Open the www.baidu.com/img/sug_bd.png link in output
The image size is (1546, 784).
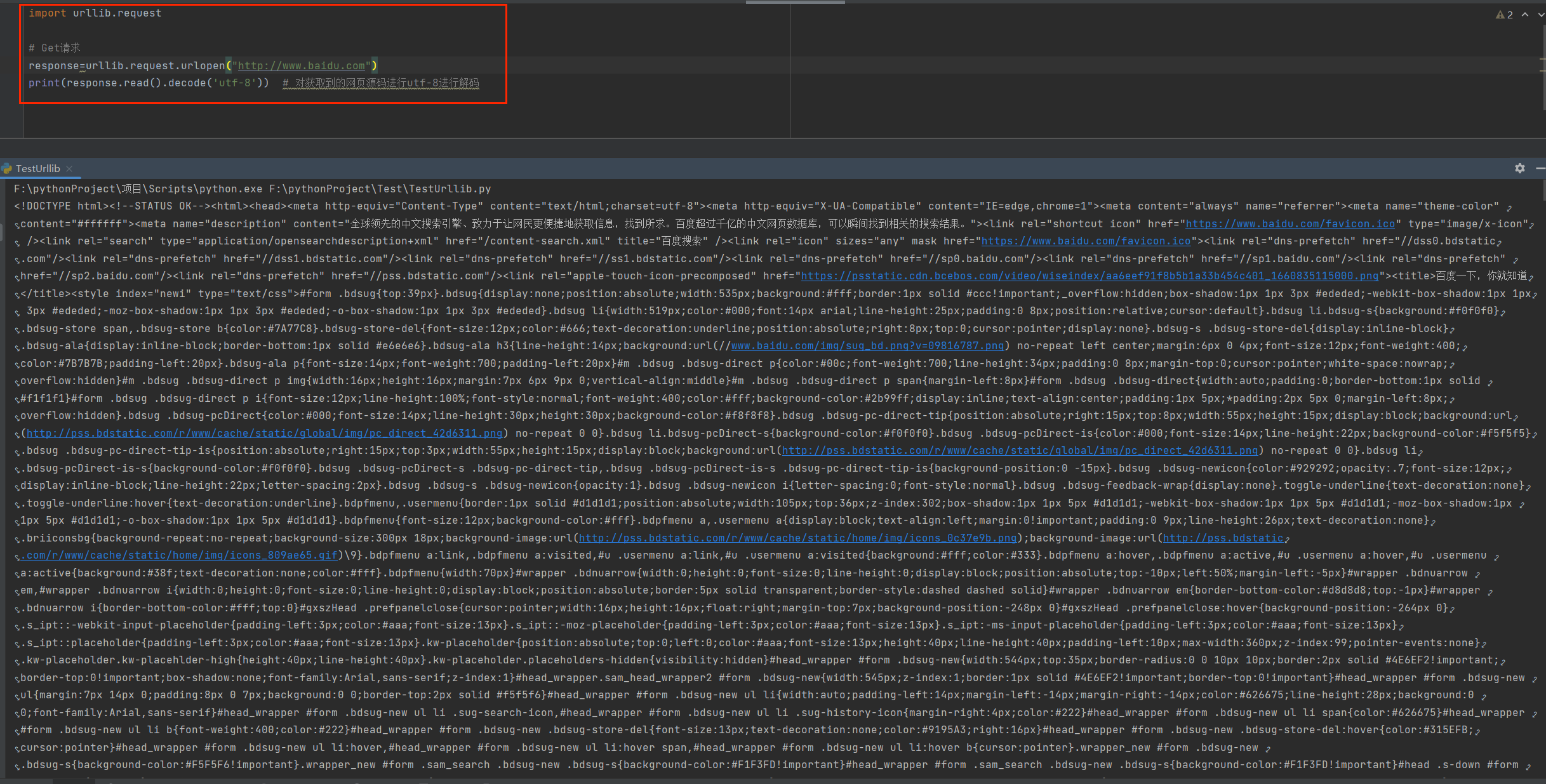(x=867, y=346)
